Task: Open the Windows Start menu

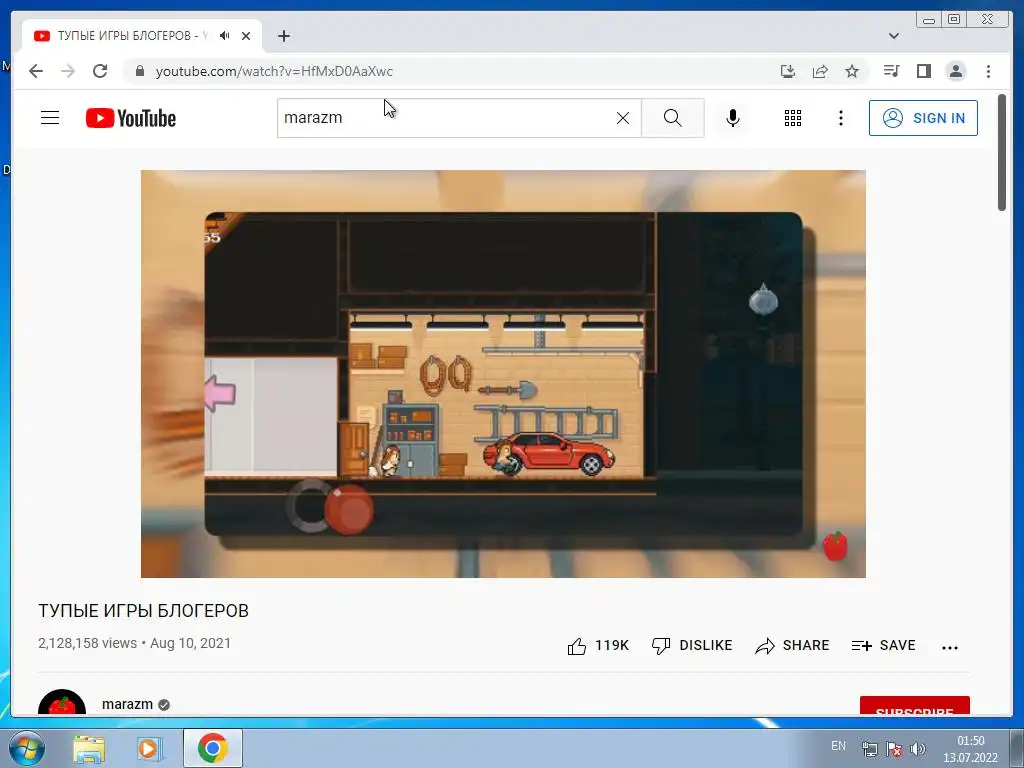Action: point(27,748)
